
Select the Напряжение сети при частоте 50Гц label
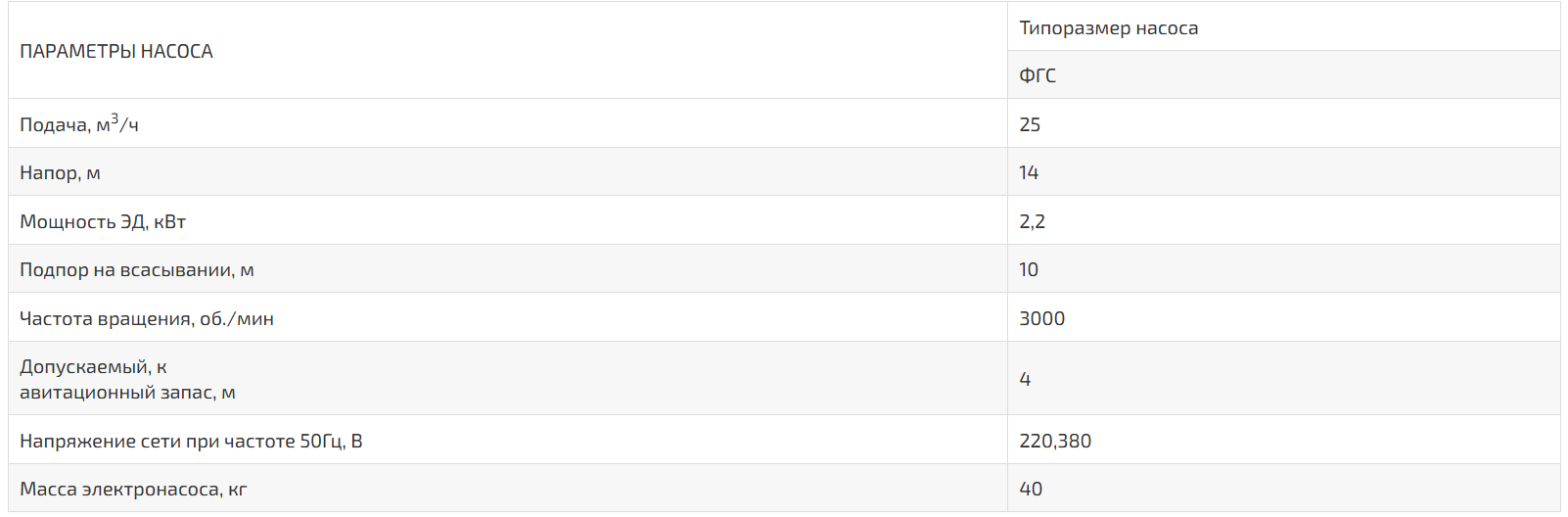click(x=191, y=441)
